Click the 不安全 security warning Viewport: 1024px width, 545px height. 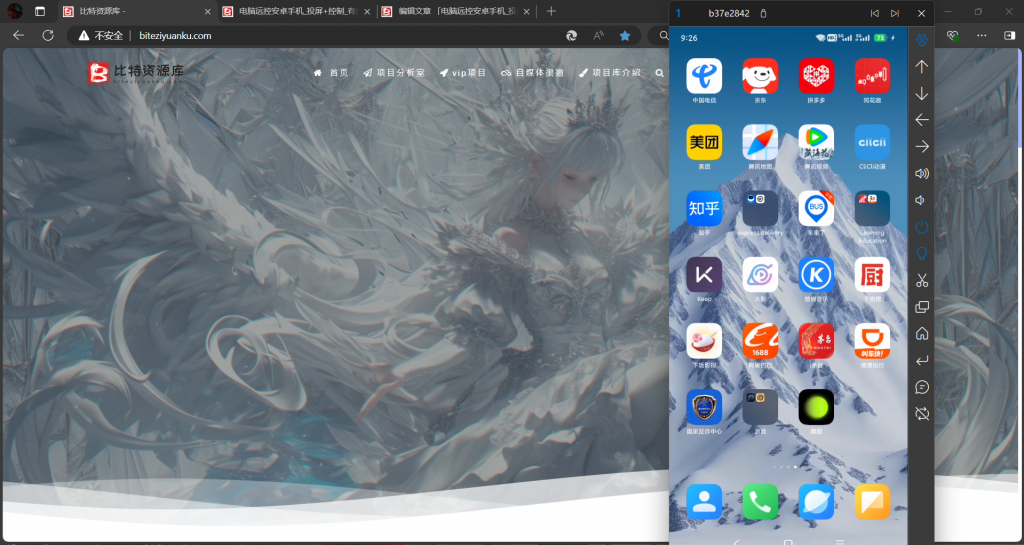click(x=101, y=35)
